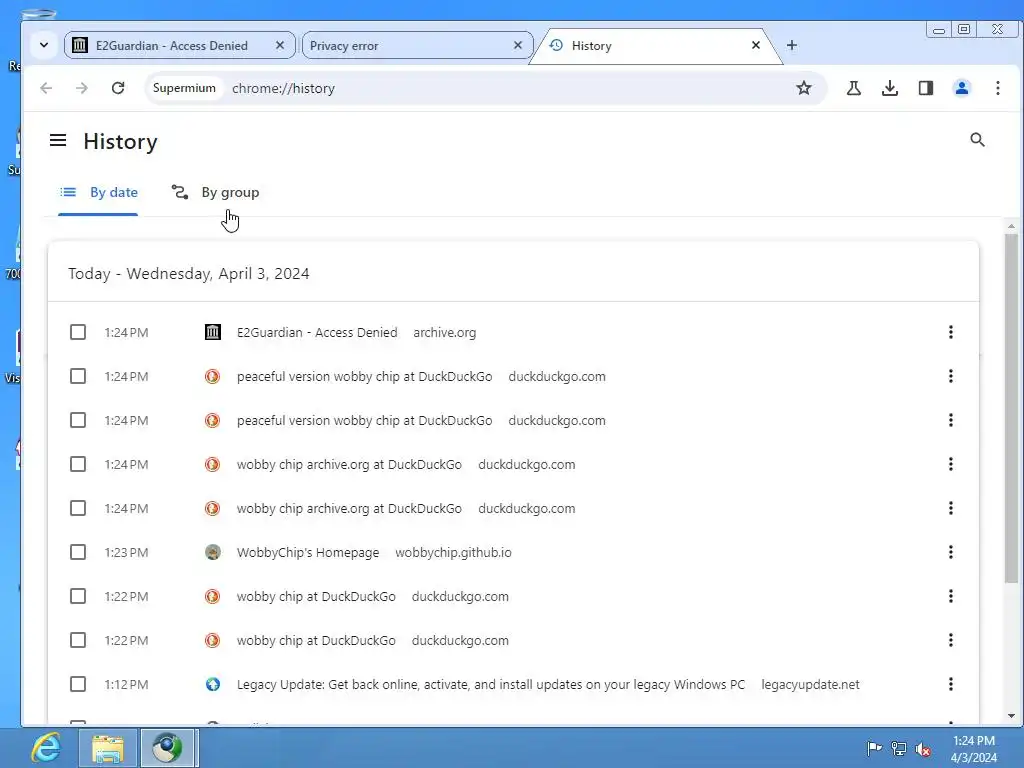Check the Legacy Update entry

78,684
